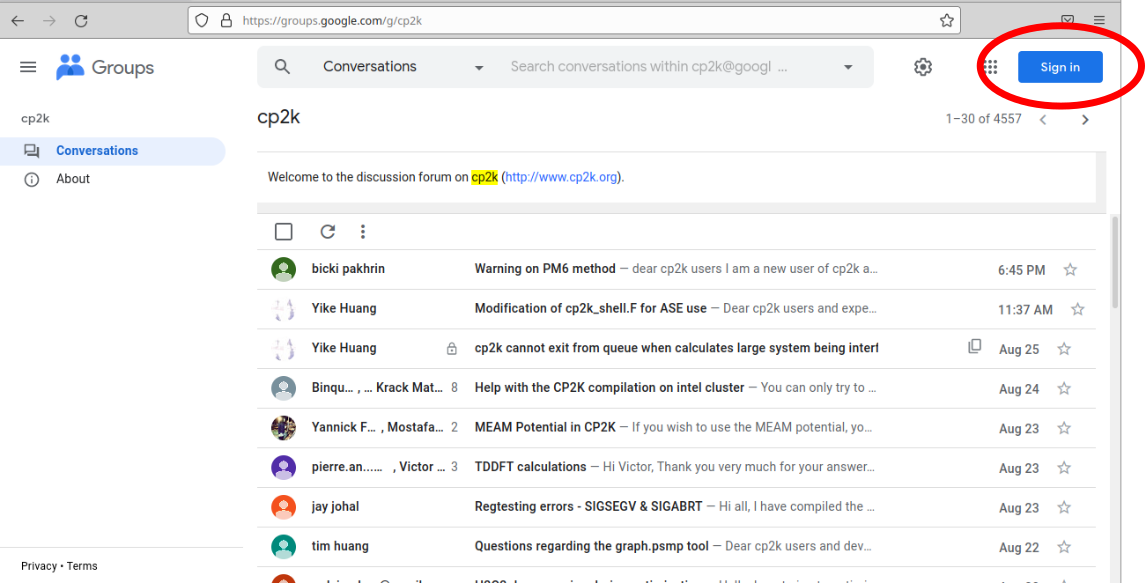This screenshot has width=1145, height=583.
Task: Click bicki pakhrin's avatar
Action: (x=283, y=270)
